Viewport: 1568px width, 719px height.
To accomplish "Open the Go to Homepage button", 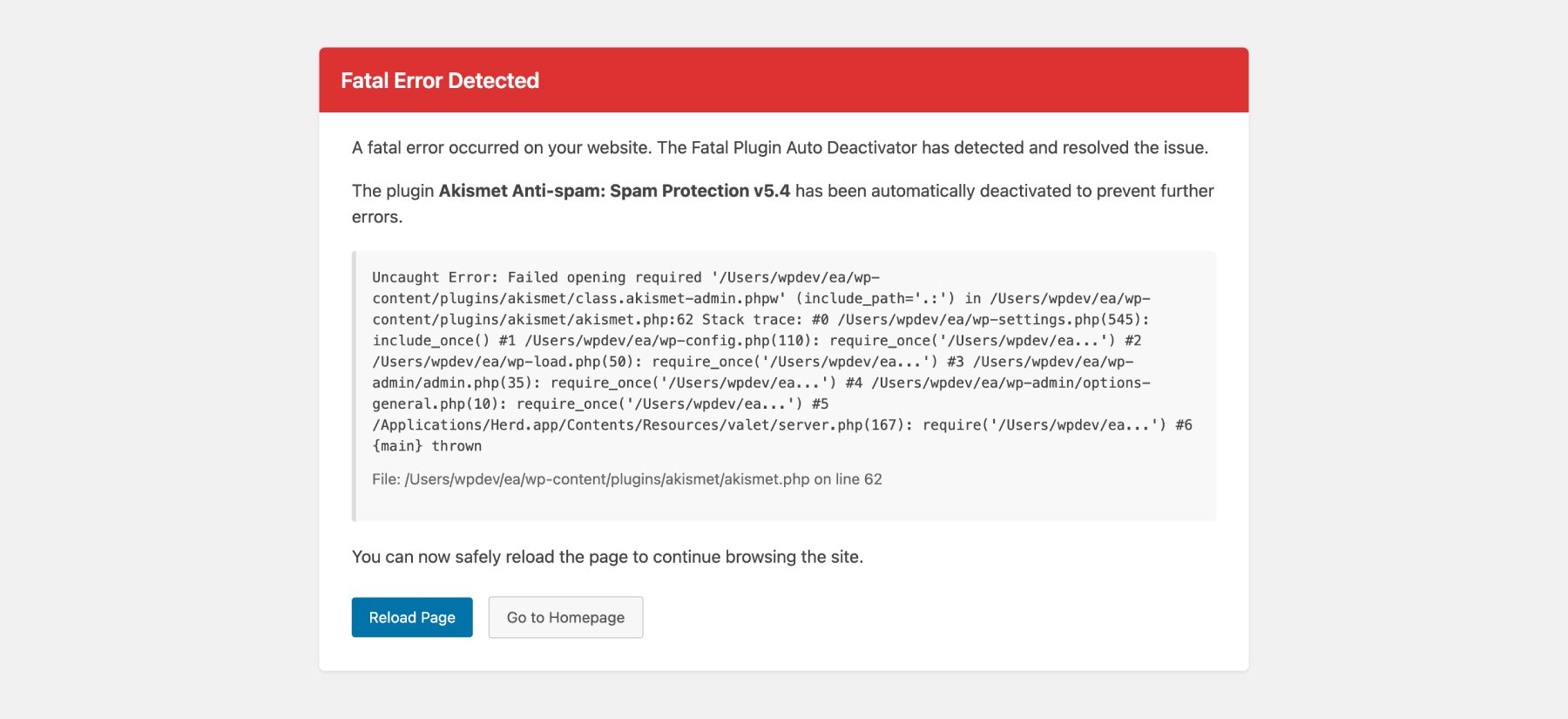I will pyautogui.click(x=565, y=617).
